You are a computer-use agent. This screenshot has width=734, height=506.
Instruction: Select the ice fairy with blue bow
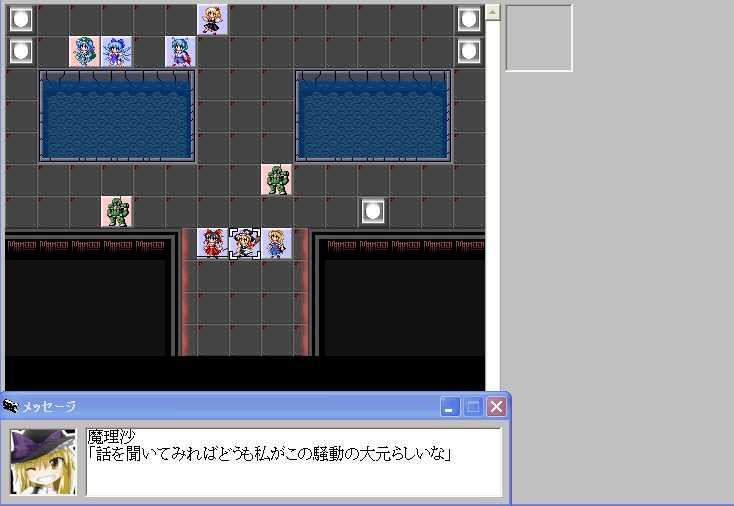click(x=117, y=51)
